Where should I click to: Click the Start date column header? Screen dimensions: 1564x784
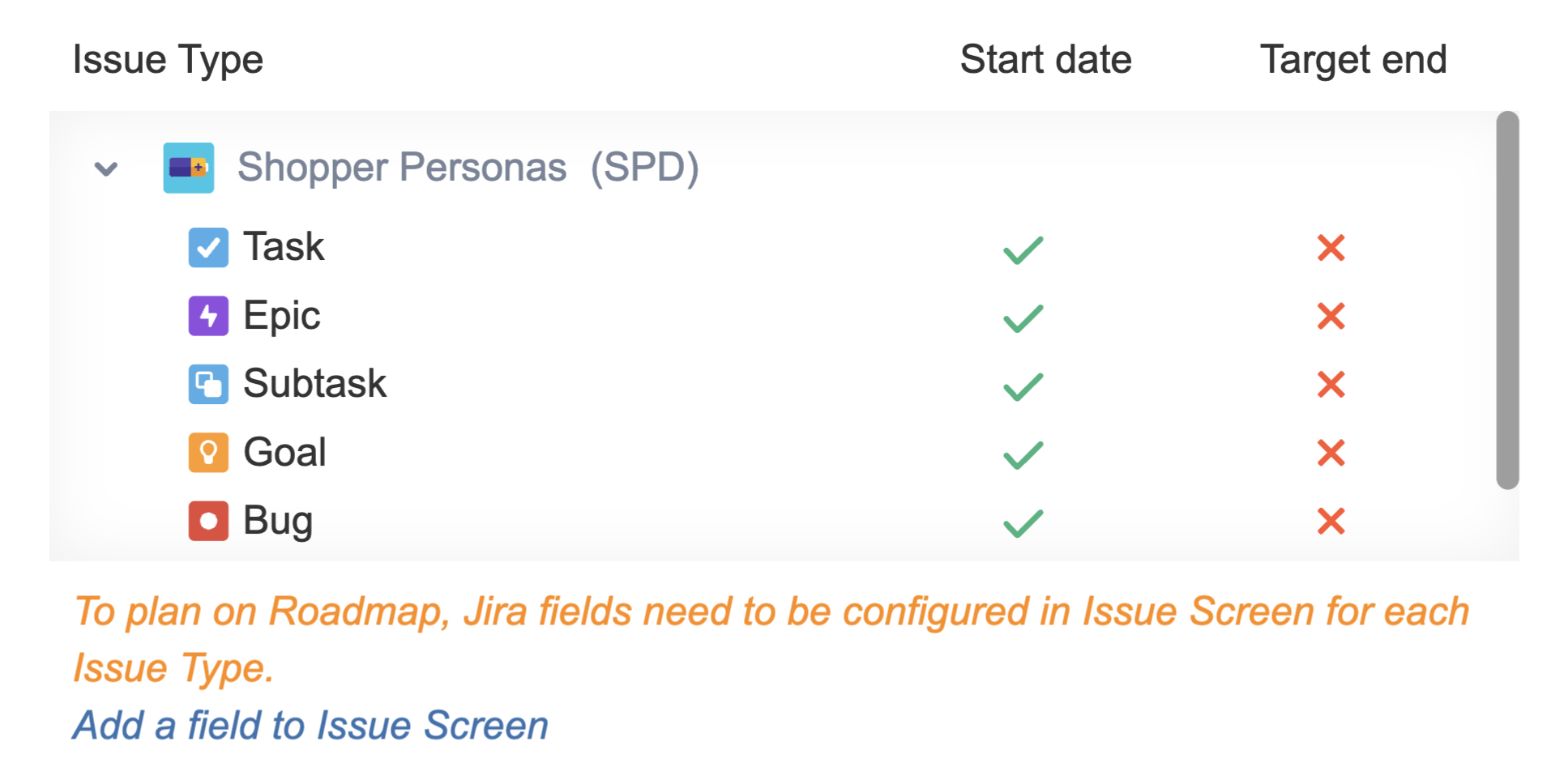coord(1045,59)
